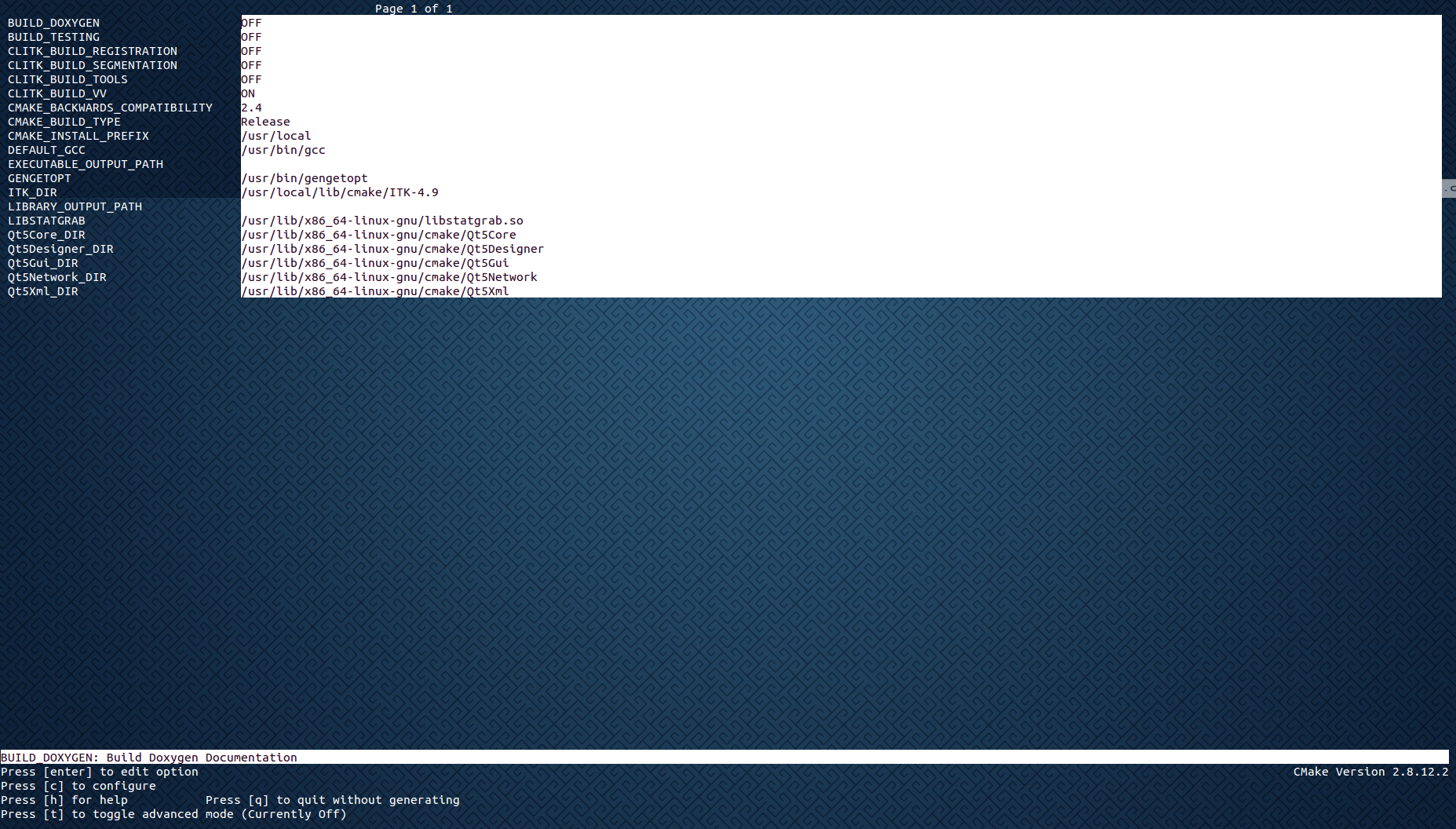
Task: Select the CLITK_BUILD_VV option name
Action: pos(57,93)
